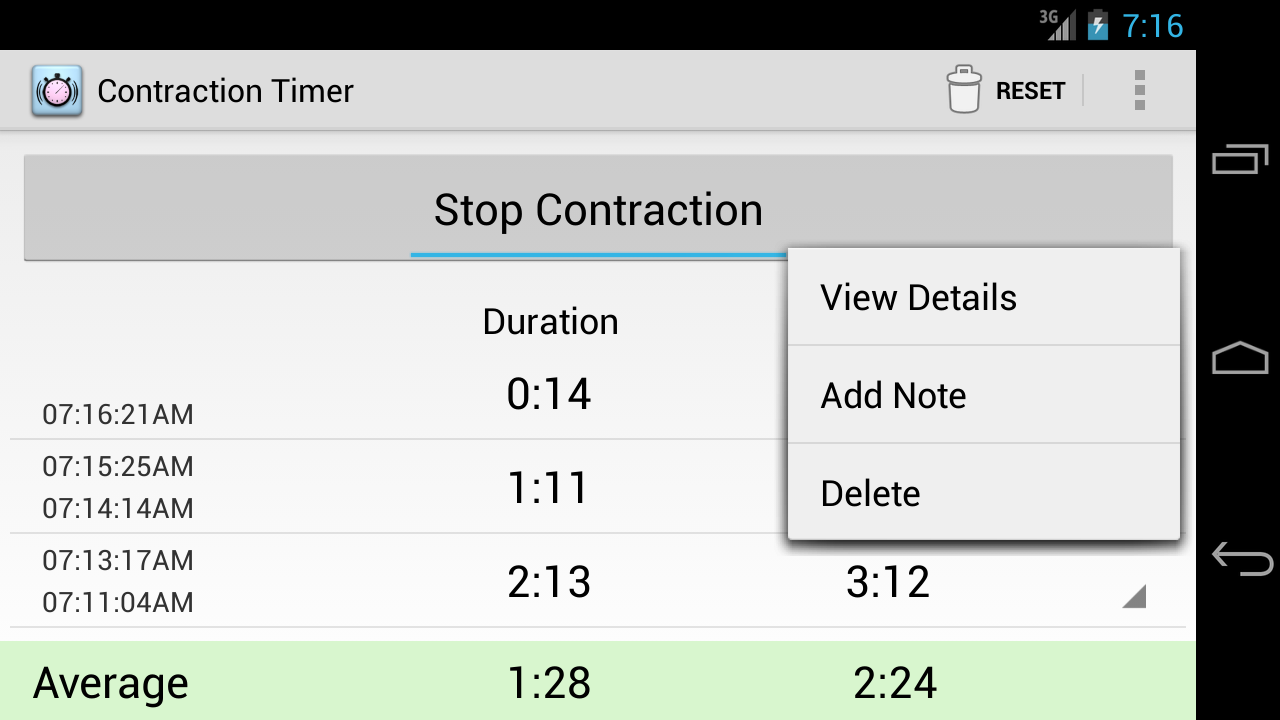The width and height of the screenshot is (1280, 720).
Task: Select the 1:11 duration entry
Action: coord(548,487)
